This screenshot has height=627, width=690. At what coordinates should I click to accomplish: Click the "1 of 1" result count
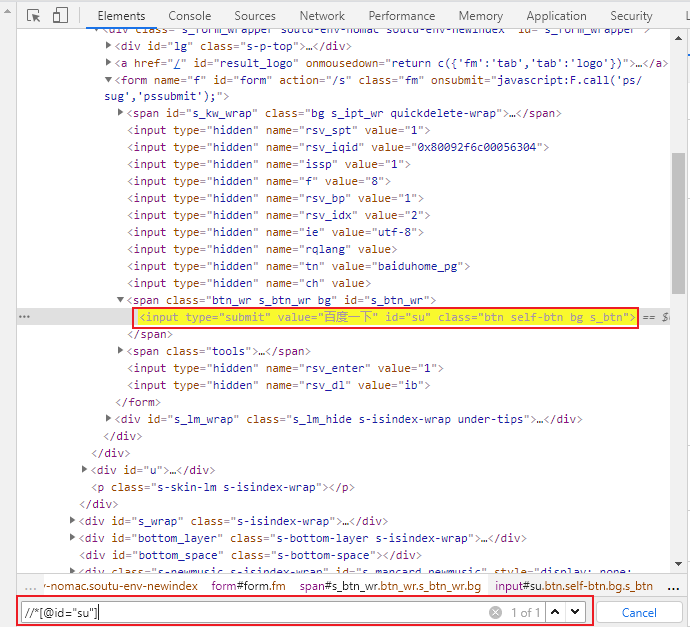(525, 612)
